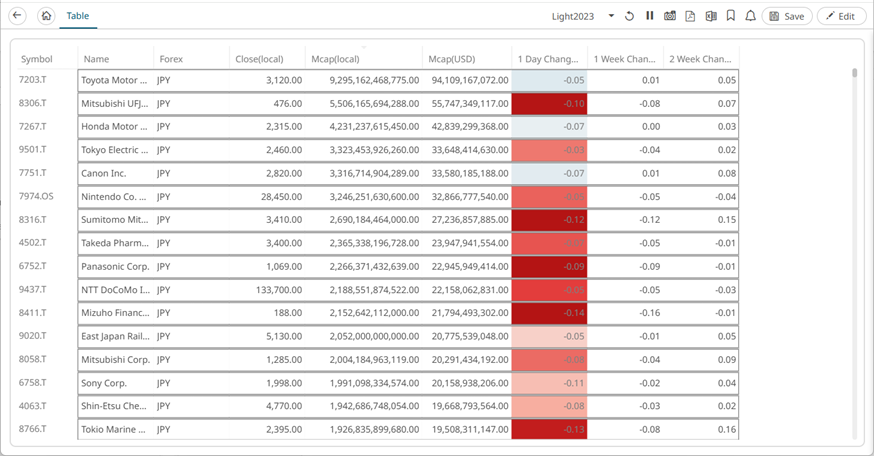Click the Close(local) column header
The image size is (874, 456).
258,59
